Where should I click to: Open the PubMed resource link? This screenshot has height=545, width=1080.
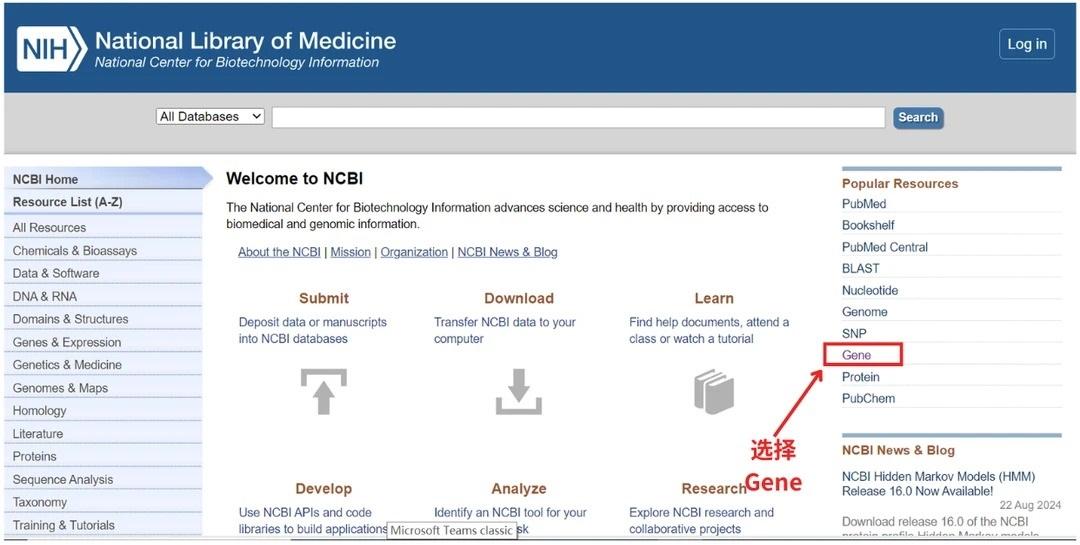pyautogui.click(x=864, y=204)
